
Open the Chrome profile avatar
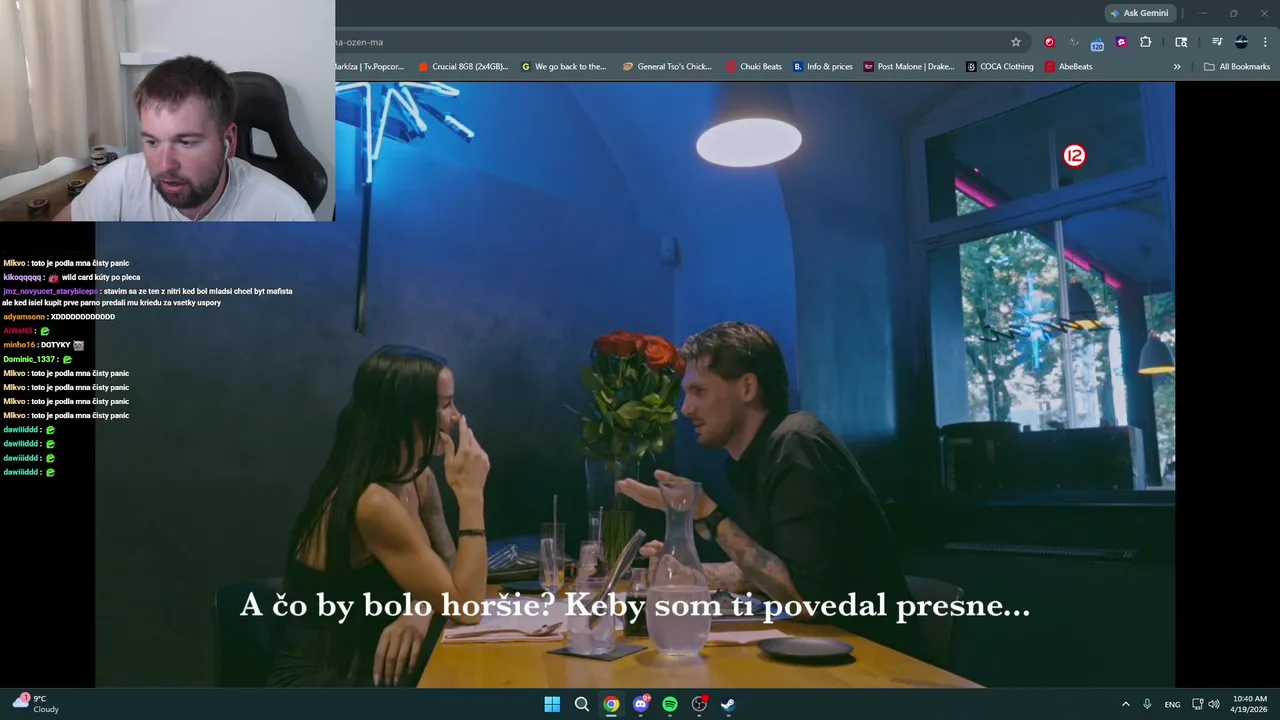(x=1241, y=42)
